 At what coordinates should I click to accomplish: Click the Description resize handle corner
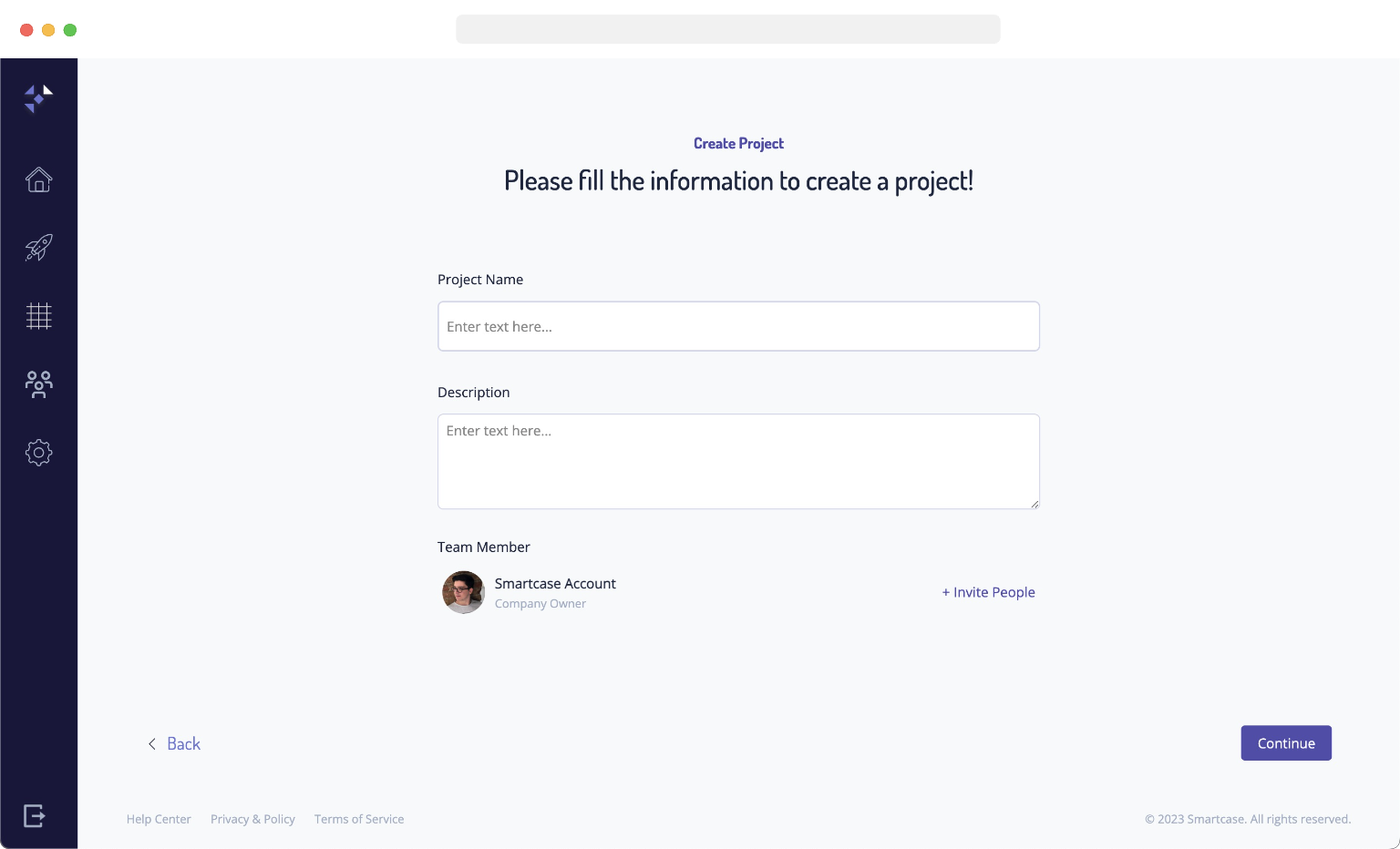point(1035,504)
